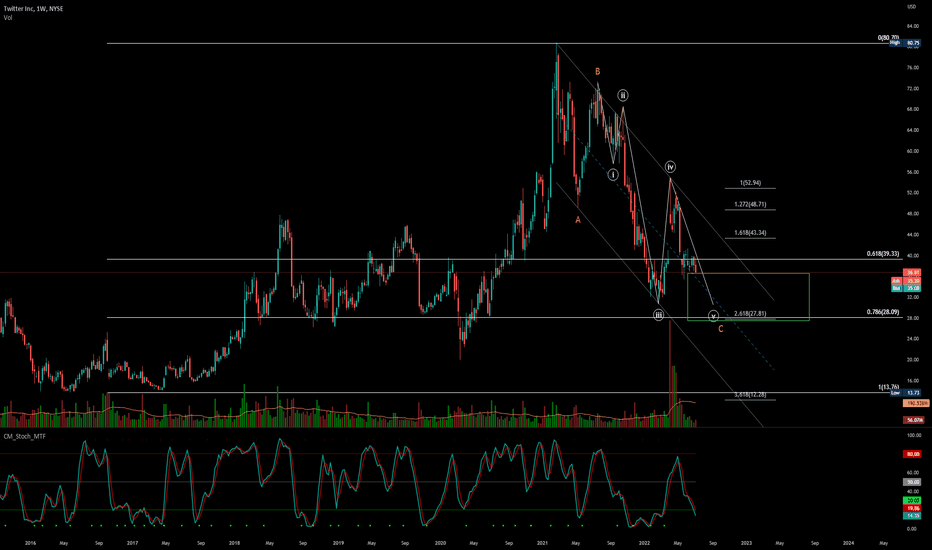The image size is (932, 550).
Task: Click the orange wave 'C' label
Action: (x=720, y=329)
